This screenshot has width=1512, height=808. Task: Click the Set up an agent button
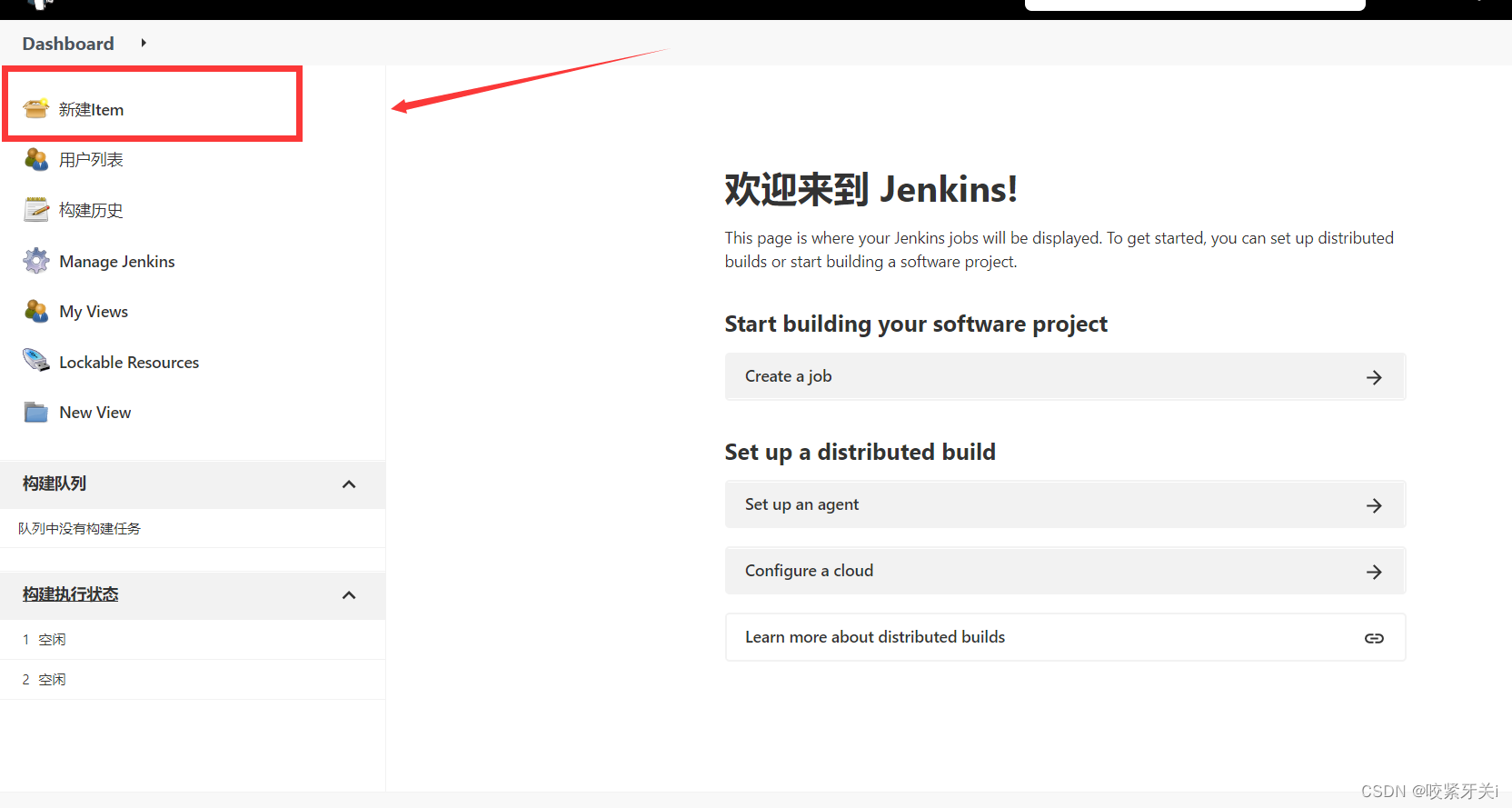[x=1065, y=504]
